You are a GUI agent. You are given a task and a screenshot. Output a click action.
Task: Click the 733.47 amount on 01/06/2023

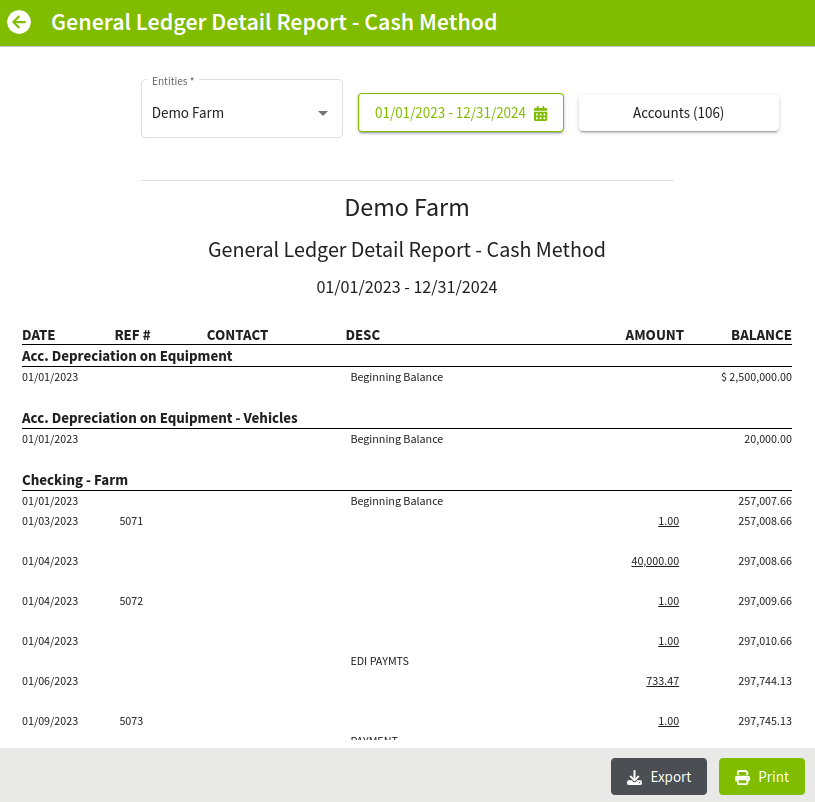tap(662, 681)
